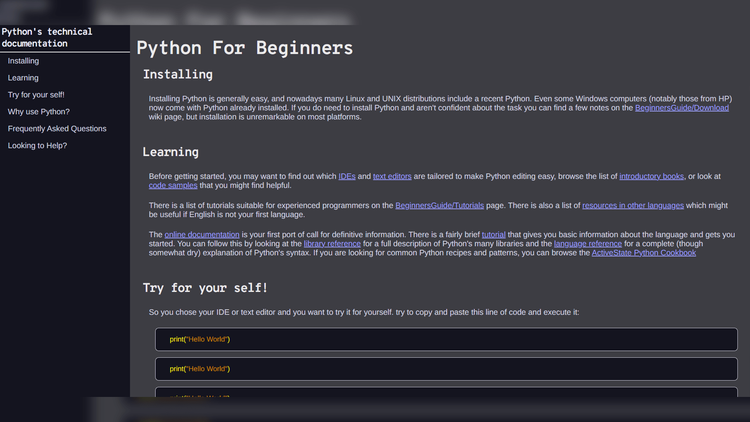Viewport: 750px width, 422px height.
Task: Click the 'So you chose your IDE' paragraph
Action: click(364, 312)
